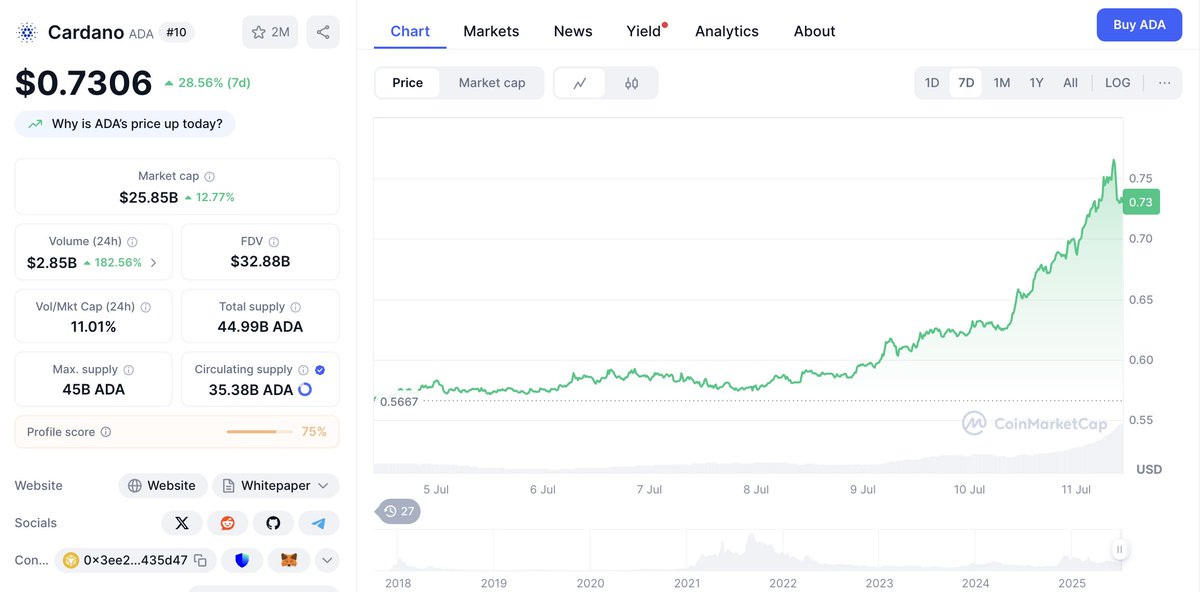The image size is (1200, 592).
Task: Open the Reddit social link
Action: [228, 523]
